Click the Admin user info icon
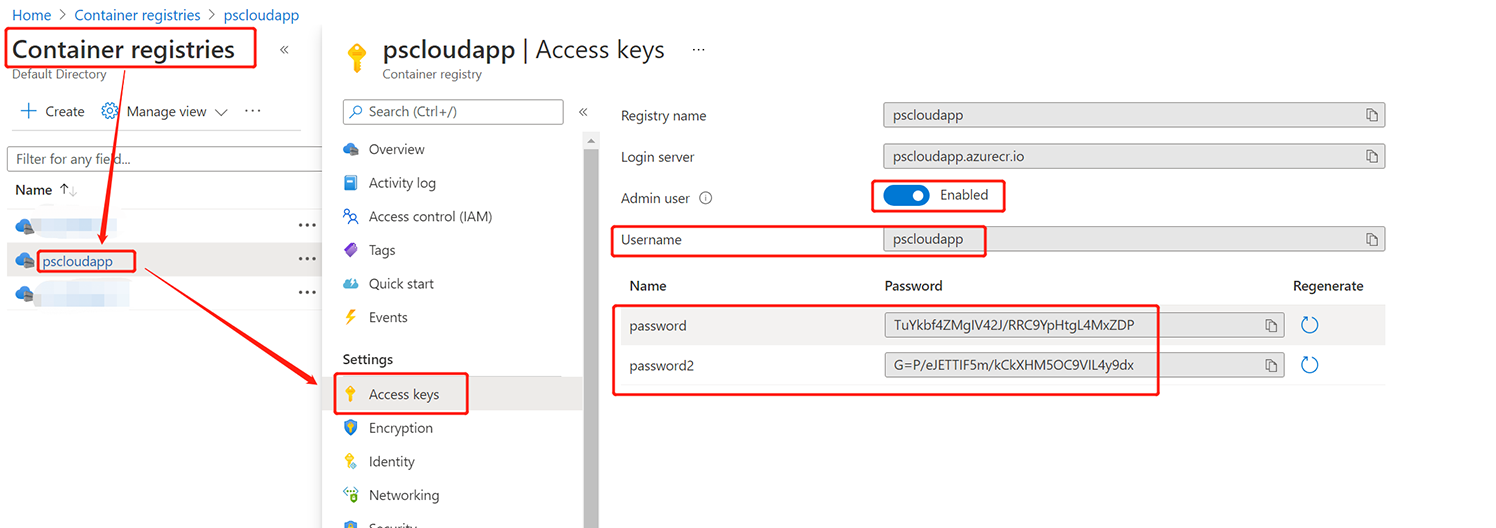Screen dimensions: 1496x528 pos(706,198)
